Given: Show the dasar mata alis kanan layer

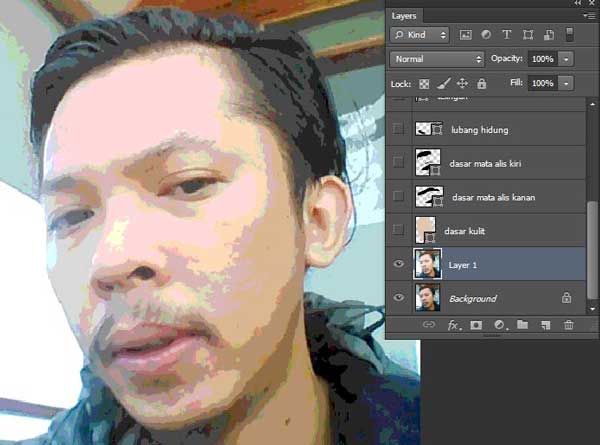Looking at the screenshot, I should (x=398, y=196).
